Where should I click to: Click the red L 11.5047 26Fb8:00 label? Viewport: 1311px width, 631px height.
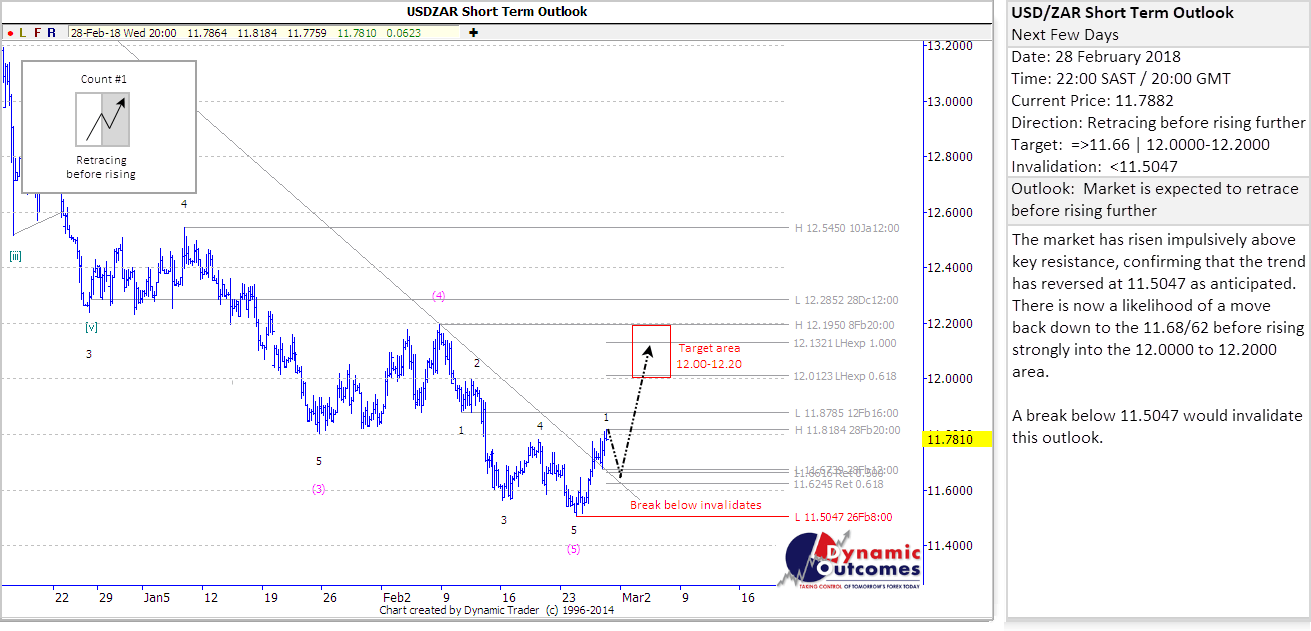[843, 517]
